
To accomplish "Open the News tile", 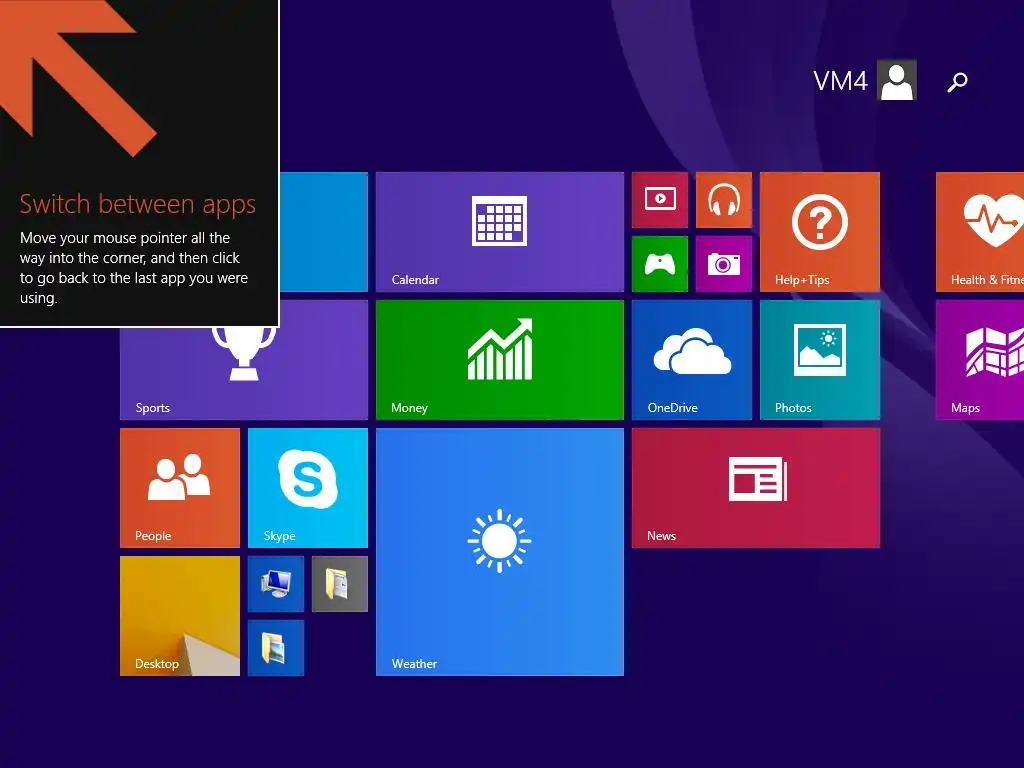I will click(x=756, y=488).
